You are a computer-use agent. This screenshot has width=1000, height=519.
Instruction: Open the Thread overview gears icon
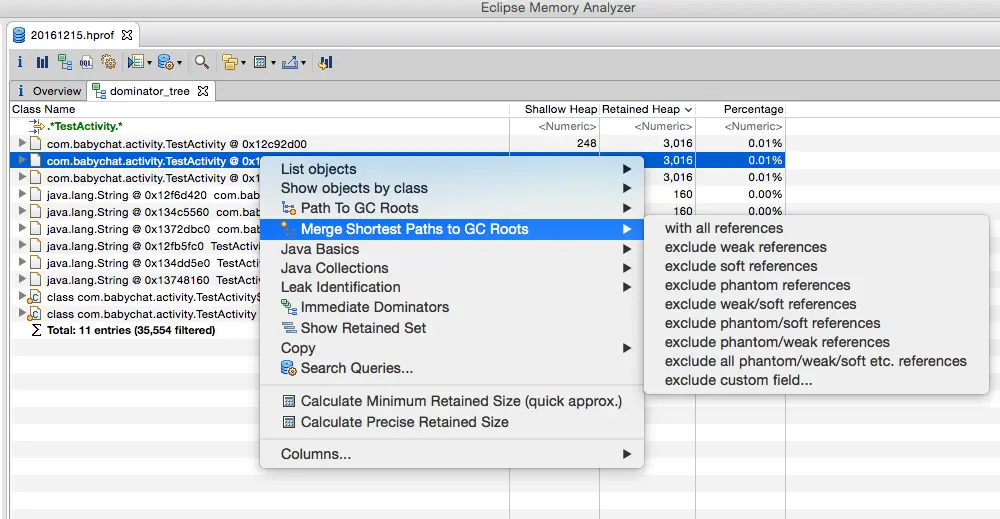click(x=109, y=62)
